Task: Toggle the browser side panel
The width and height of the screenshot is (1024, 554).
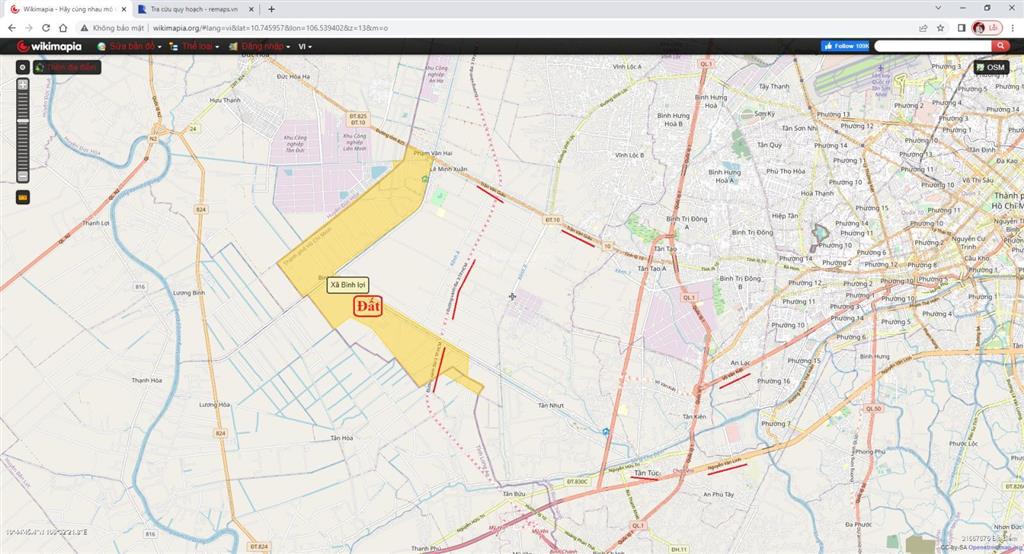Action: click(961, 28)
